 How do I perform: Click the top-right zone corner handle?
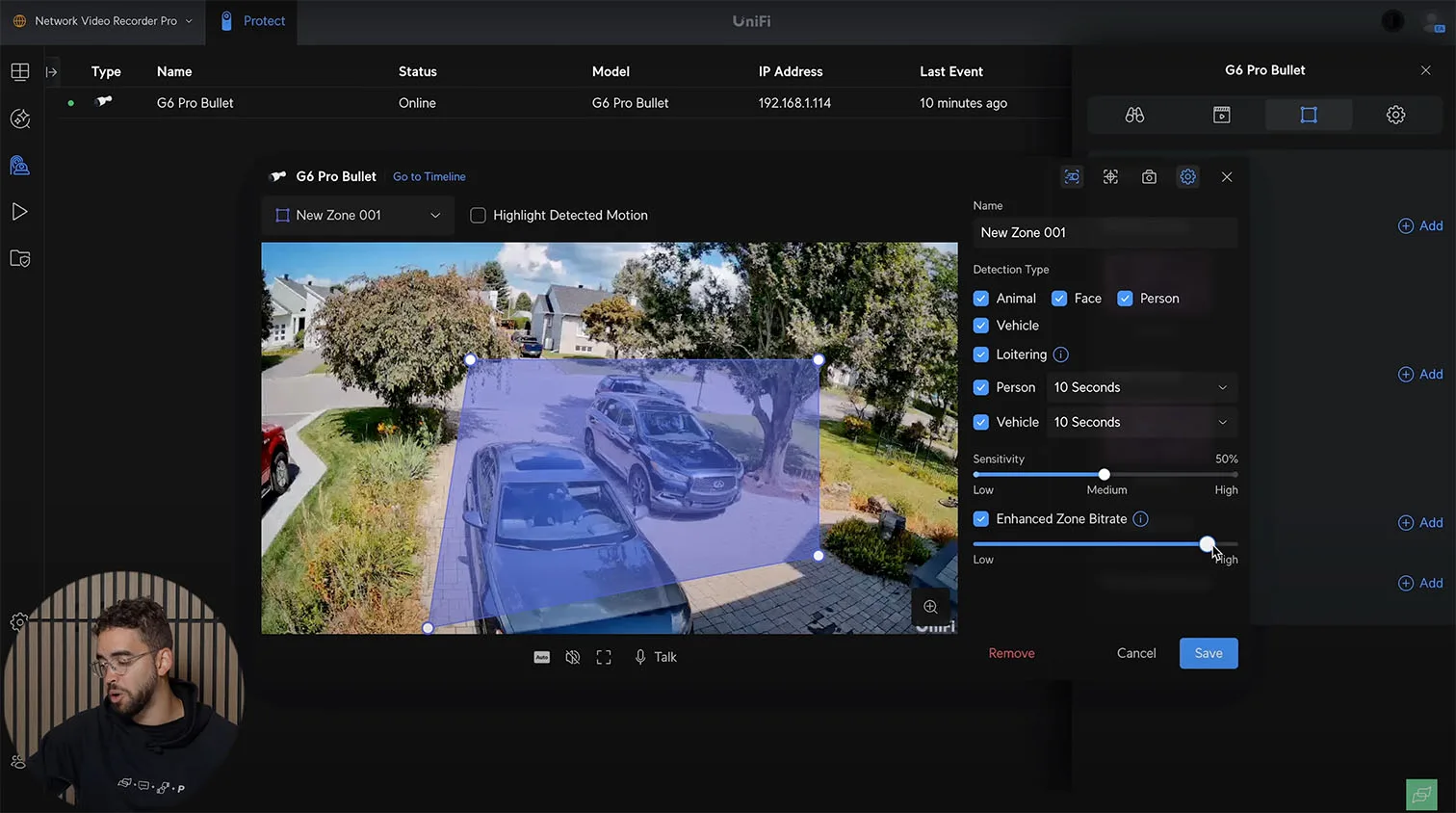[819, 359]
